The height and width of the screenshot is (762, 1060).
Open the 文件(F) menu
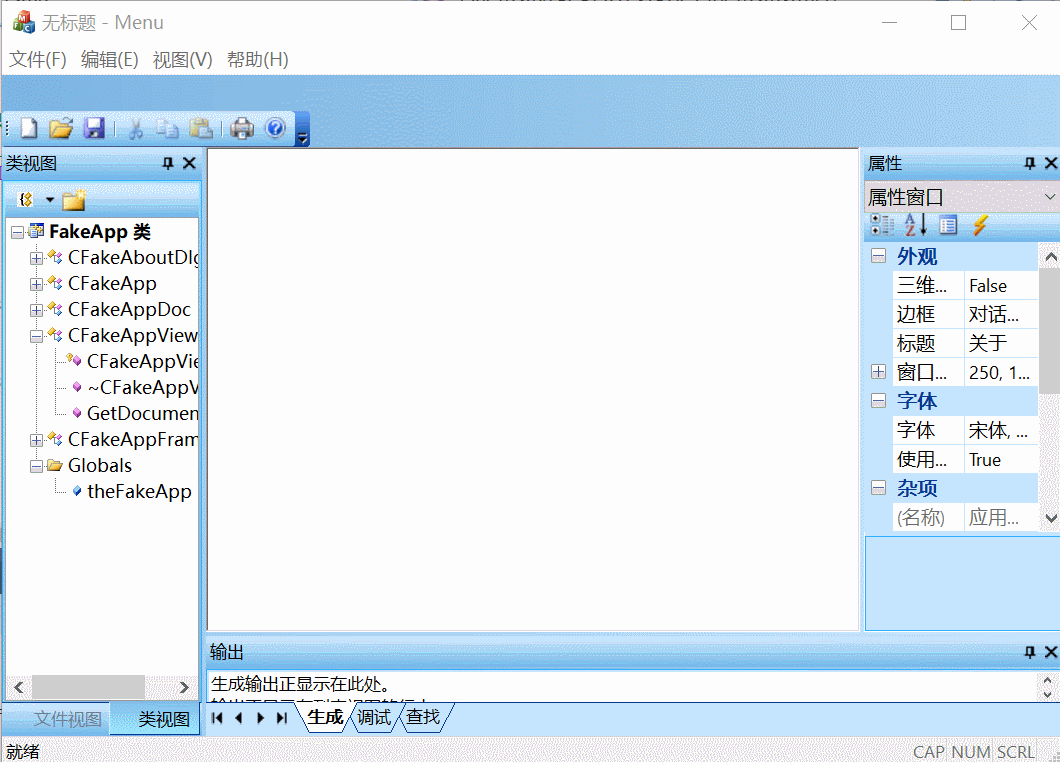[38, 59]
